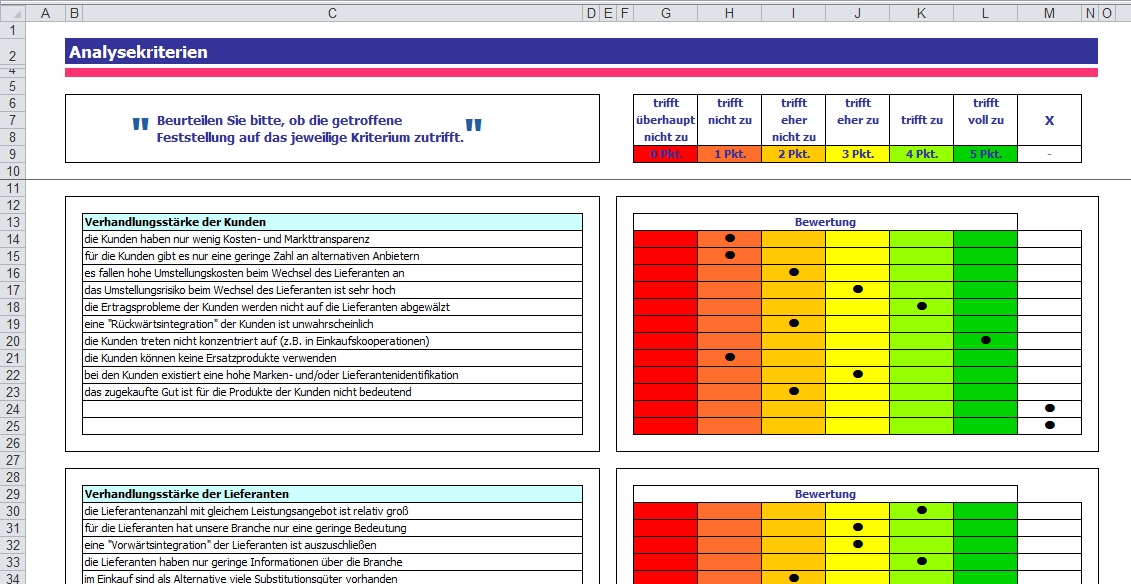Click the orange '1 Pkt.' legend cell
Viewport: 1131px width, 584px height.
pos(729,154)
